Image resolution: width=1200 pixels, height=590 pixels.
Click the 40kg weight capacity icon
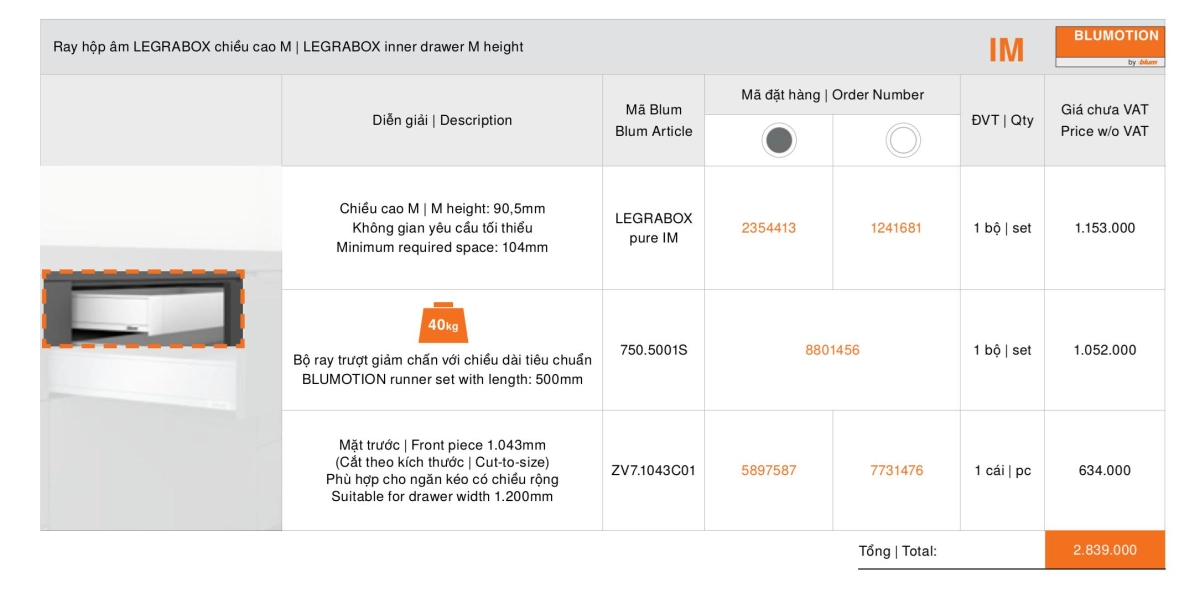click(x=442, y=322)
